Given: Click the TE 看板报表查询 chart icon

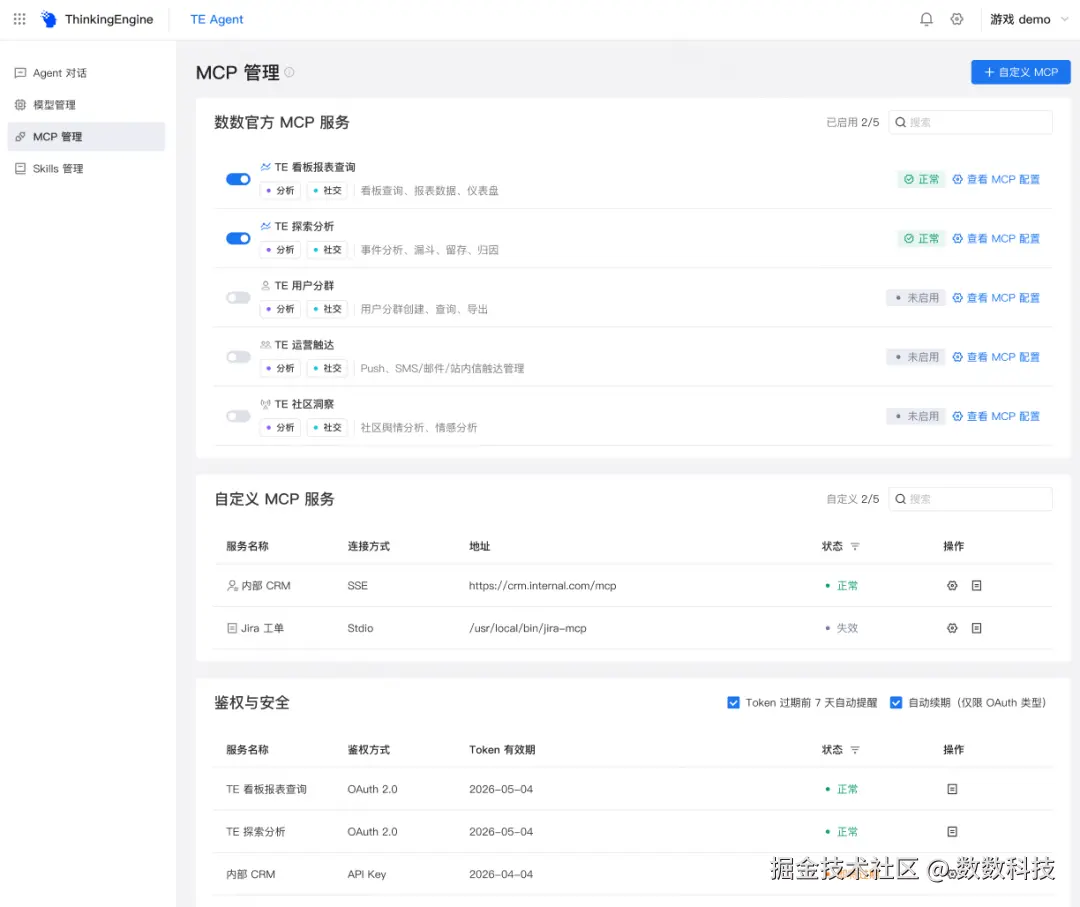Looking at the screenshot, I should coord(265,167).
